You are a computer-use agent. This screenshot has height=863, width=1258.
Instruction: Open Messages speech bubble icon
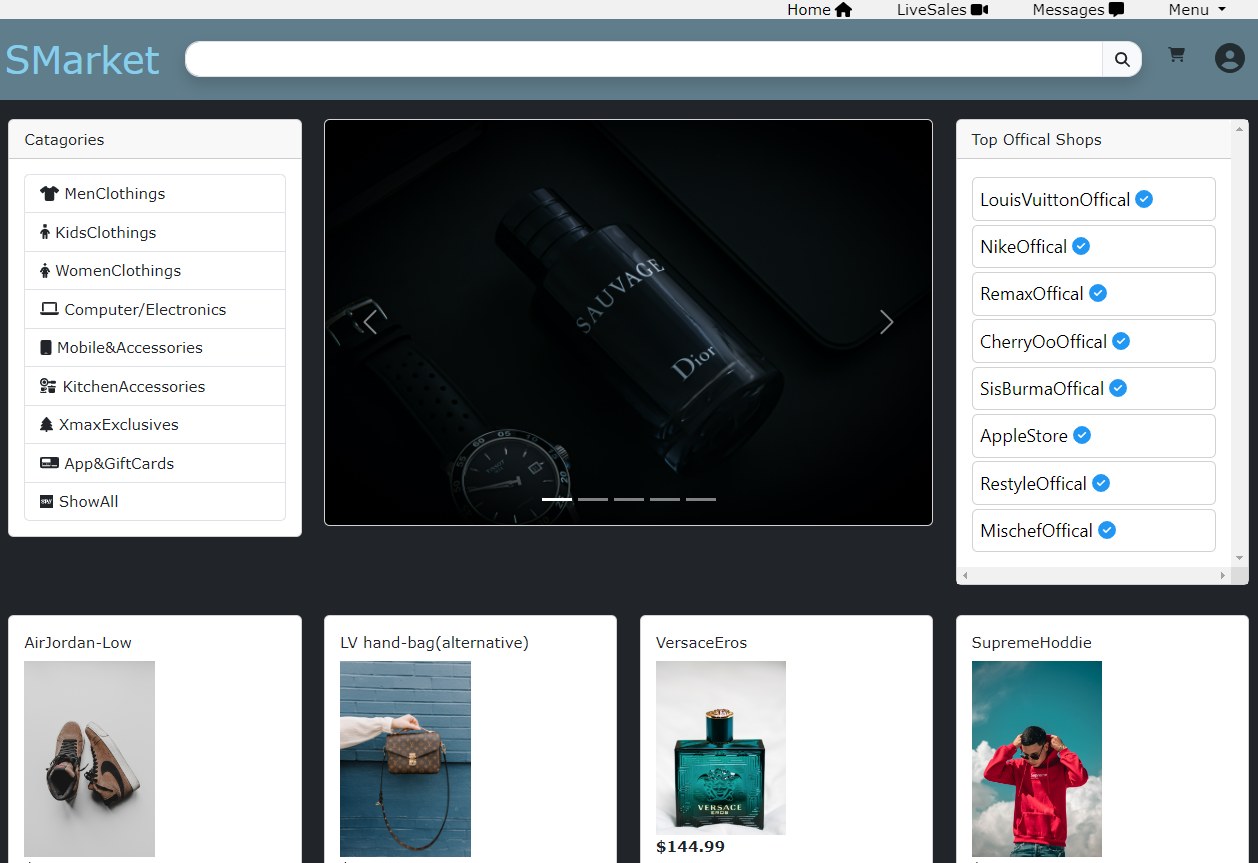click(x=1116, y=10)
